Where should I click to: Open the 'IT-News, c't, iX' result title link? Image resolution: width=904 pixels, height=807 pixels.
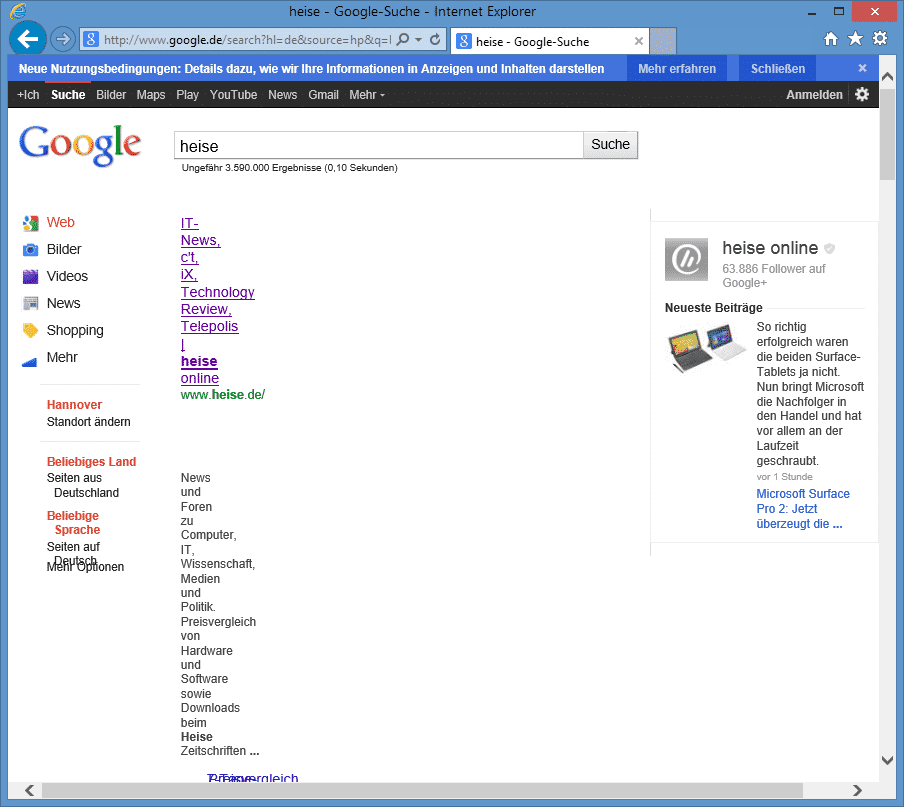click(x=217, y=300)
